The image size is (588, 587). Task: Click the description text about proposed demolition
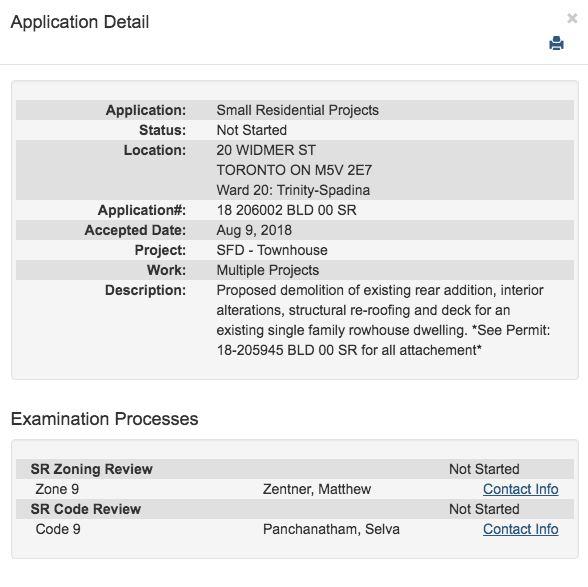pyautogui.click(x=383, y=320)
